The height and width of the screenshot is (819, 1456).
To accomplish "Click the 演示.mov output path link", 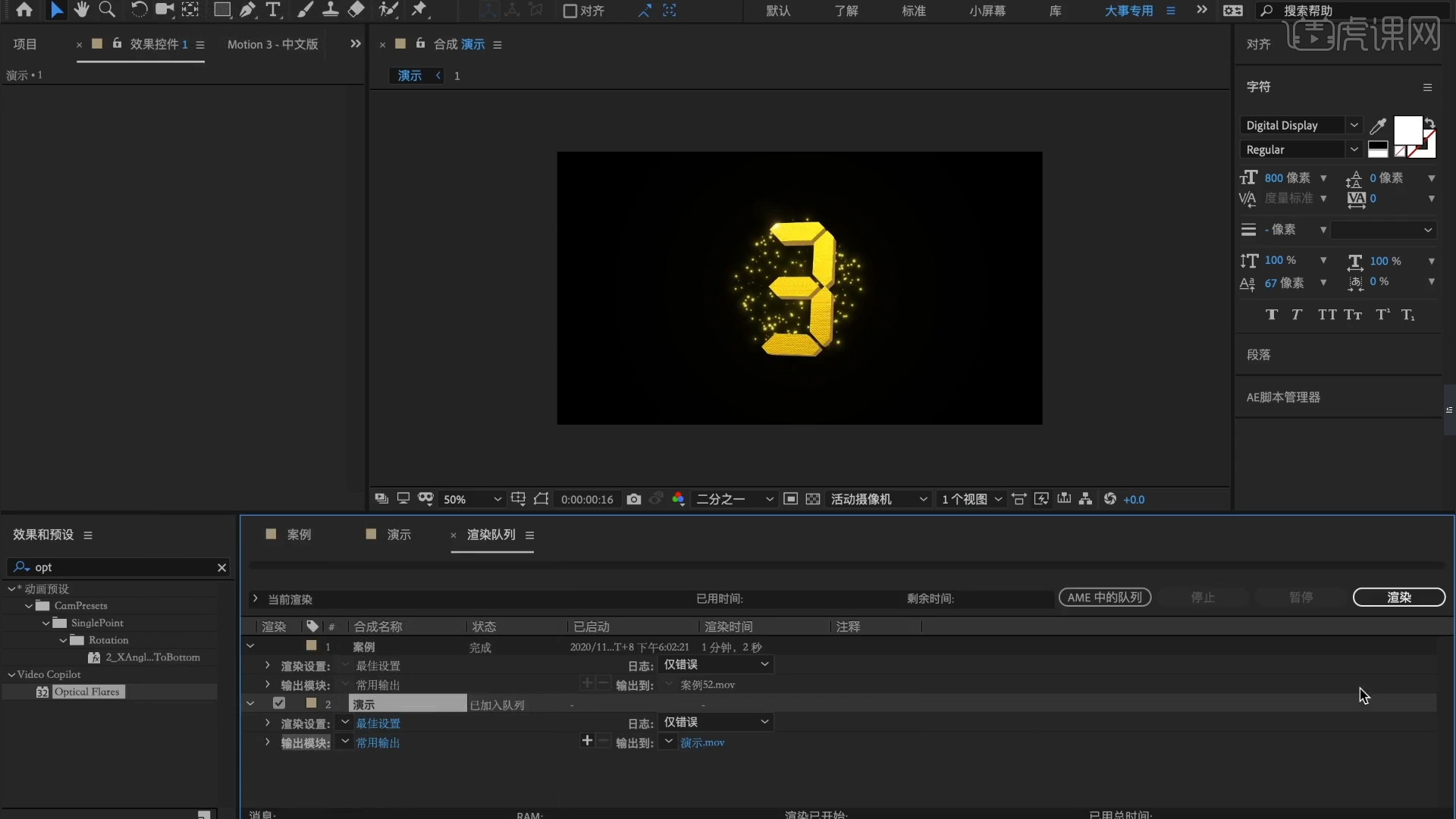I will point(702,742).
